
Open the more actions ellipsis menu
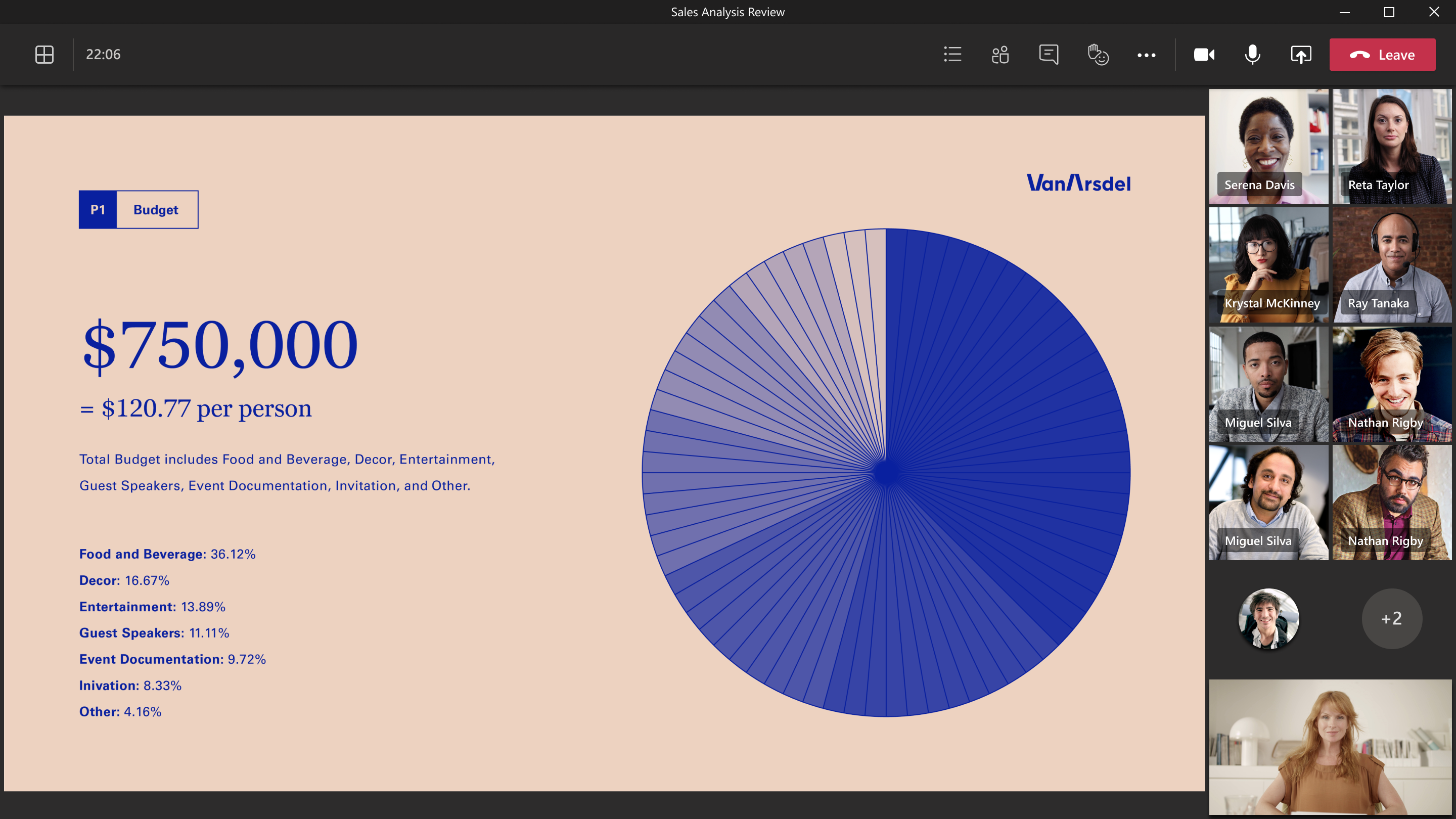click(x=1146, y=54)
